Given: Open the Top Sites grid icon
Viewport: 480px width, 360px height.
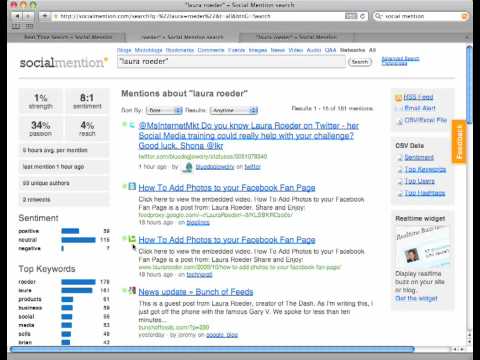Looking at the screenshot, I should pos(29,26).
